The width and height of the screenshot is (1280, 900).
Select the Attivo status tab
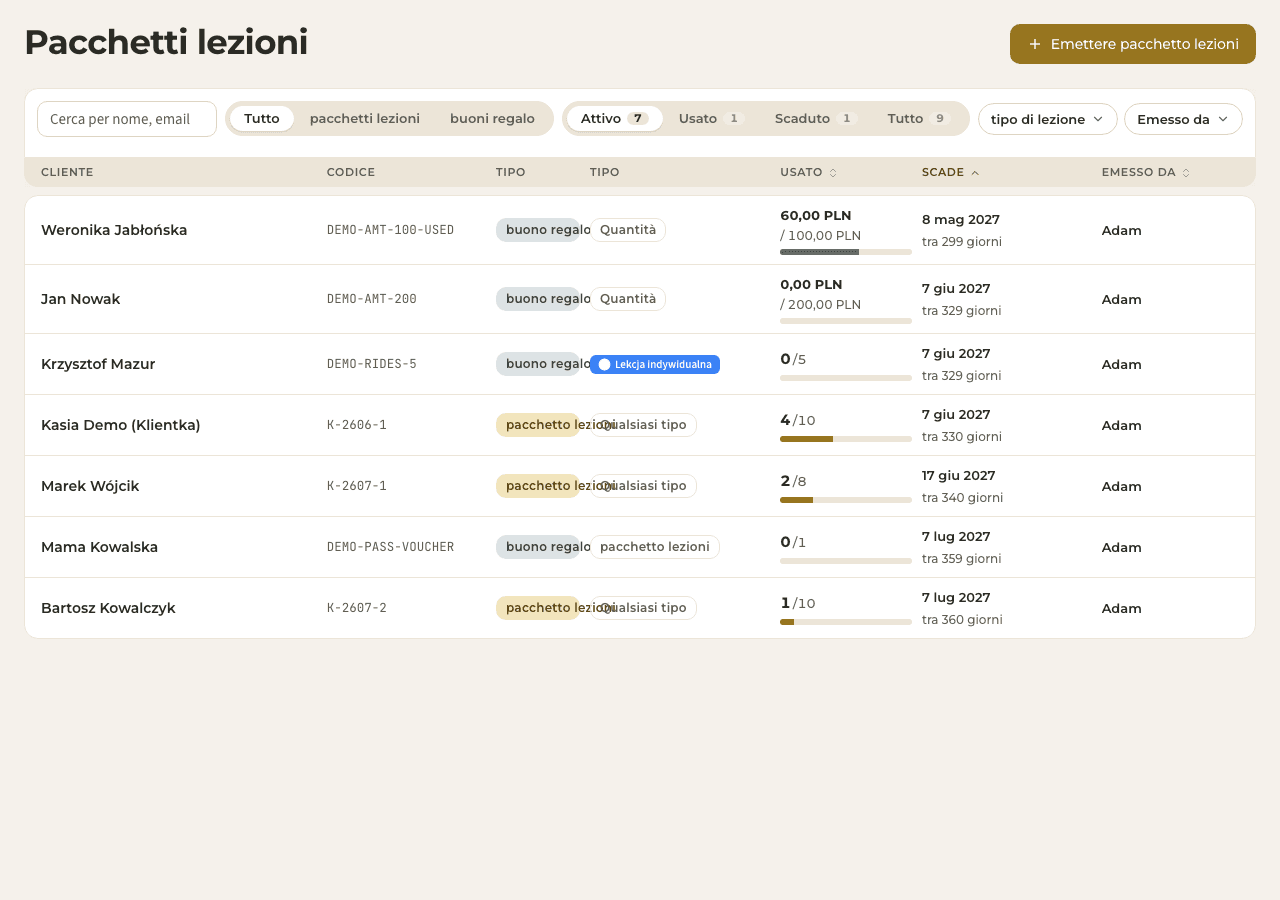615,118
